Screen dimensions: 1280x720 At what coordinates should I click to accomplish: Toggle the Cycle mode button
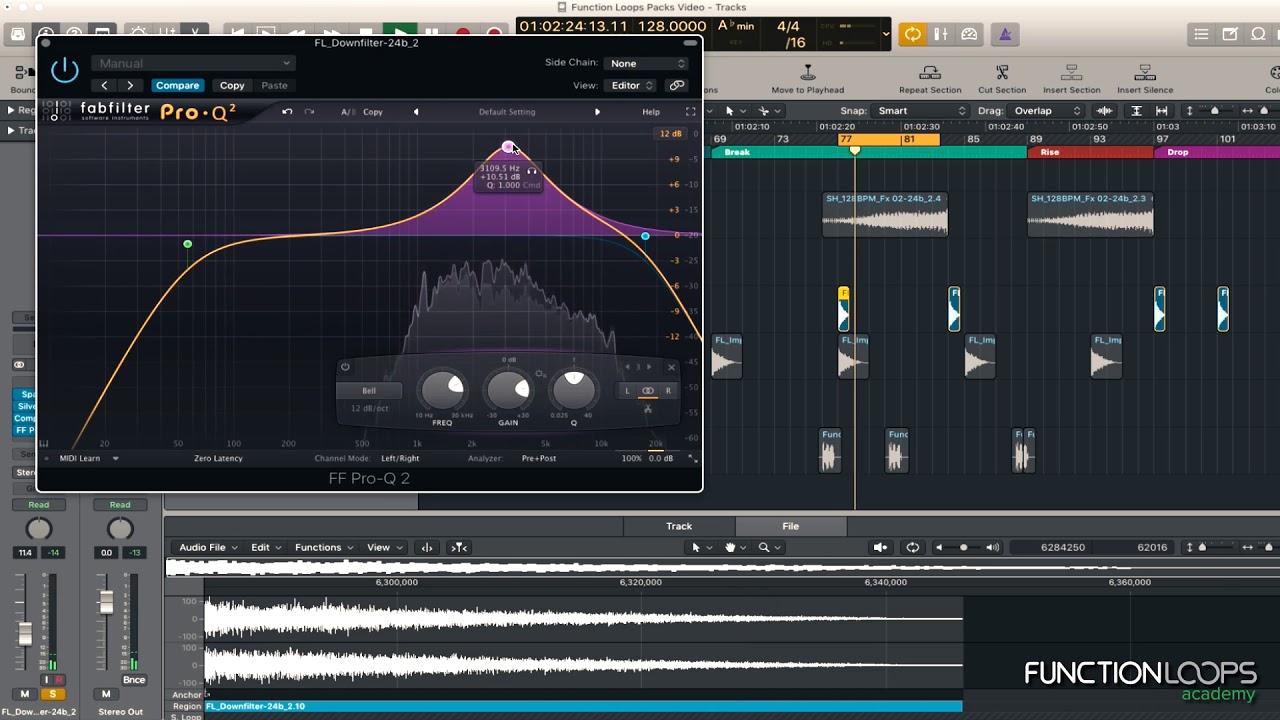[x=912, y=34]
